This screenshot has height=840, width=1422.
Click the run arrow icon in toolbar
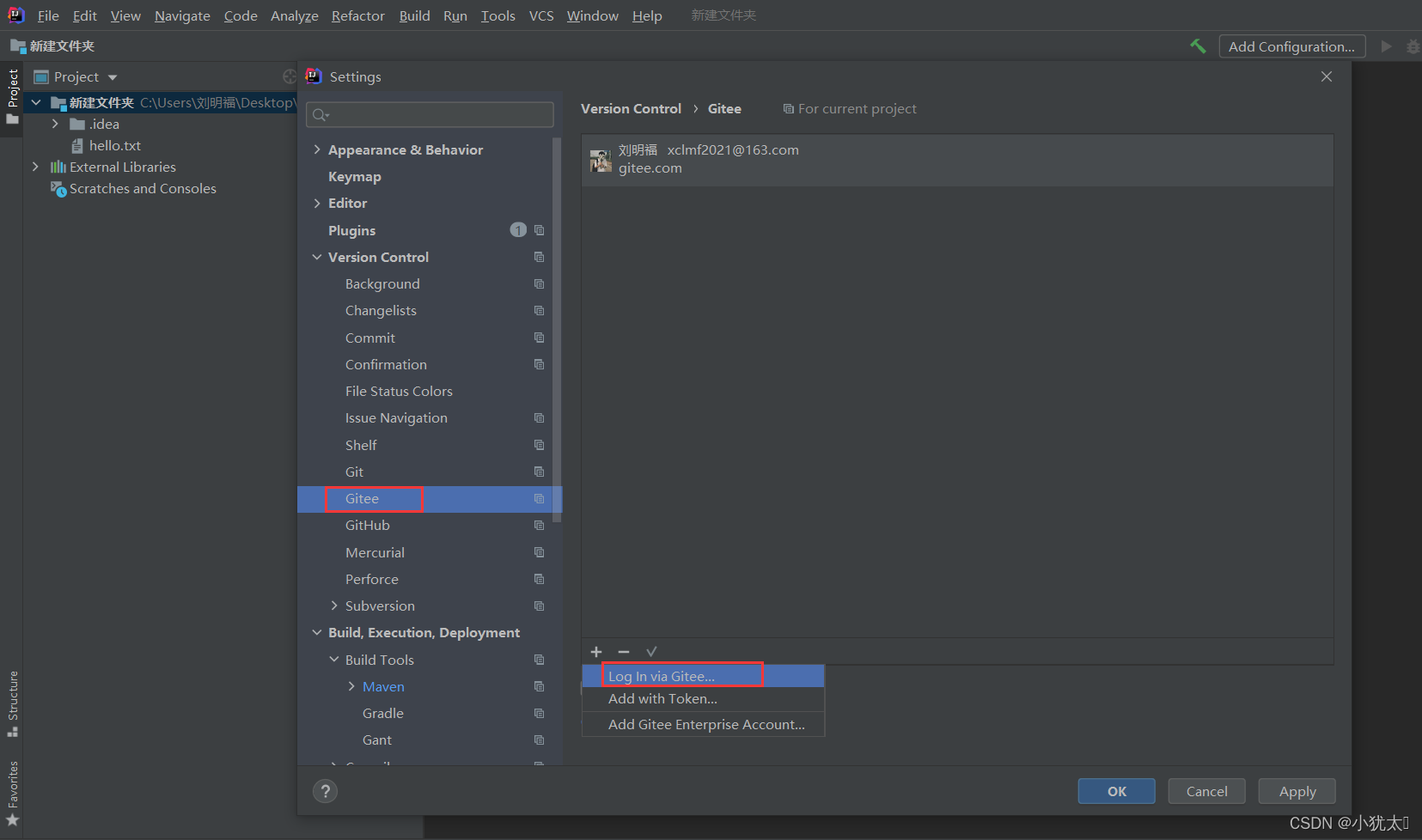(x=1386, y=46)
